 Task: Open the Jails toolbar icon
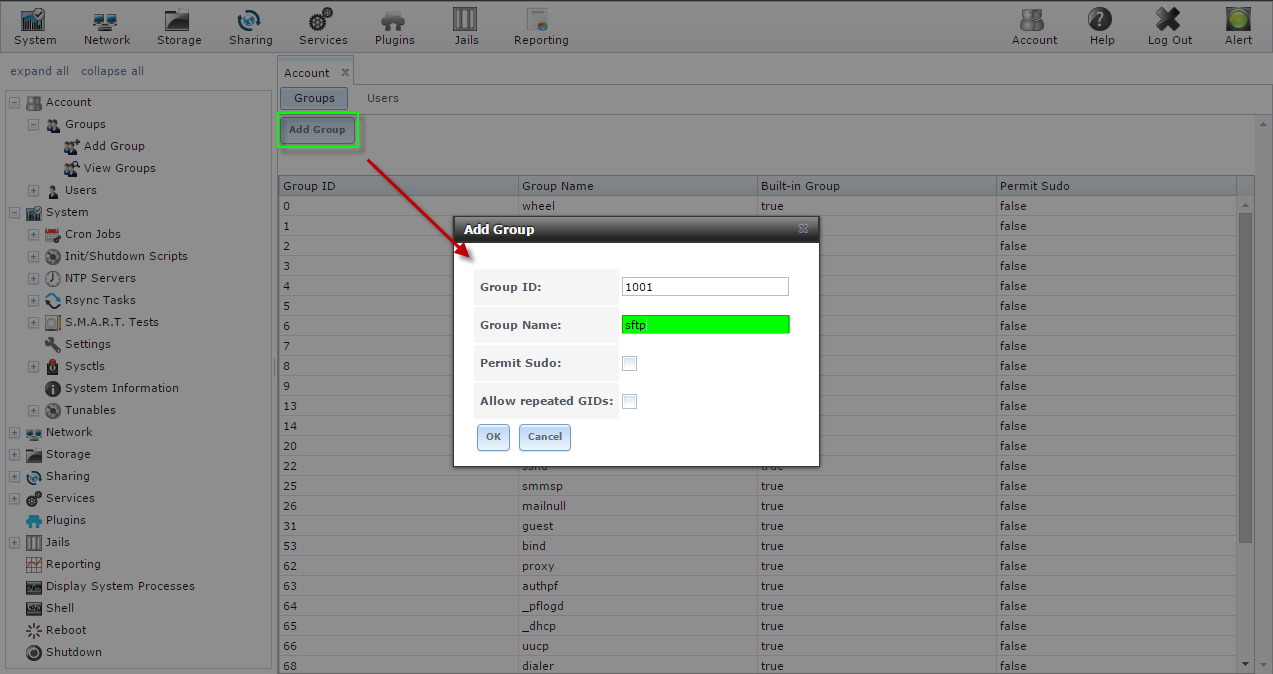[465, 27]
